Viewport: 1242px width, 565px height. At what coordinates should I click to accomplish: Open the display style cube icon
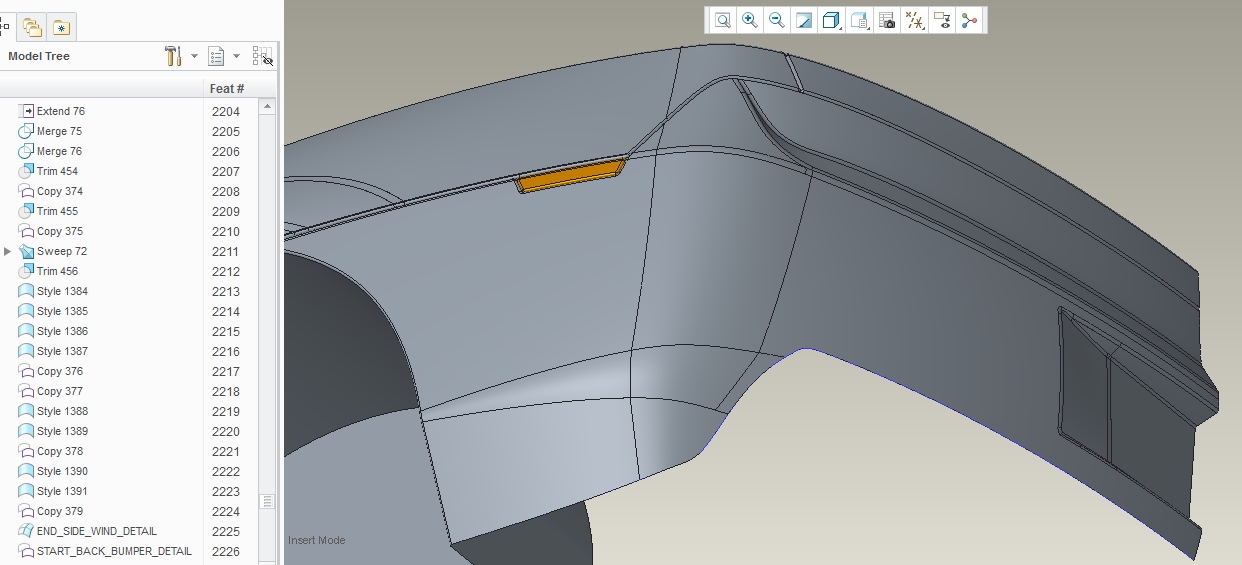tap(831, 20)
